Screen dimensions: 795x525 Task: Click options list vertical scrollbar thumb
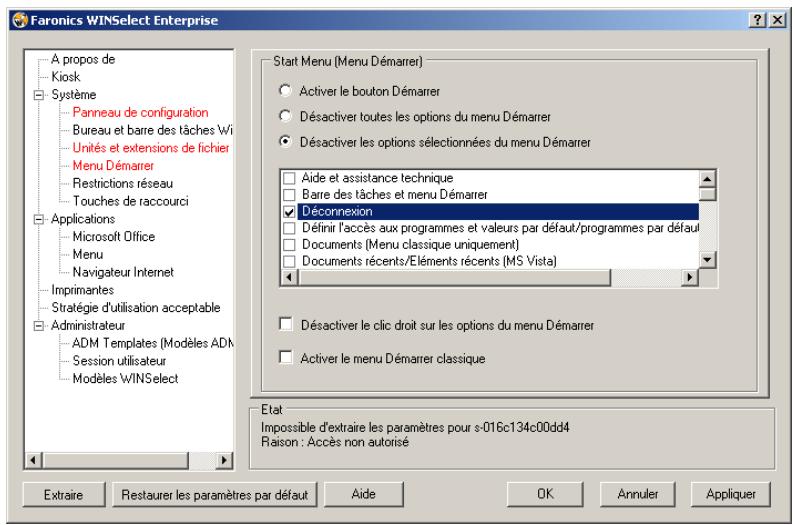(x=707, y=194)
